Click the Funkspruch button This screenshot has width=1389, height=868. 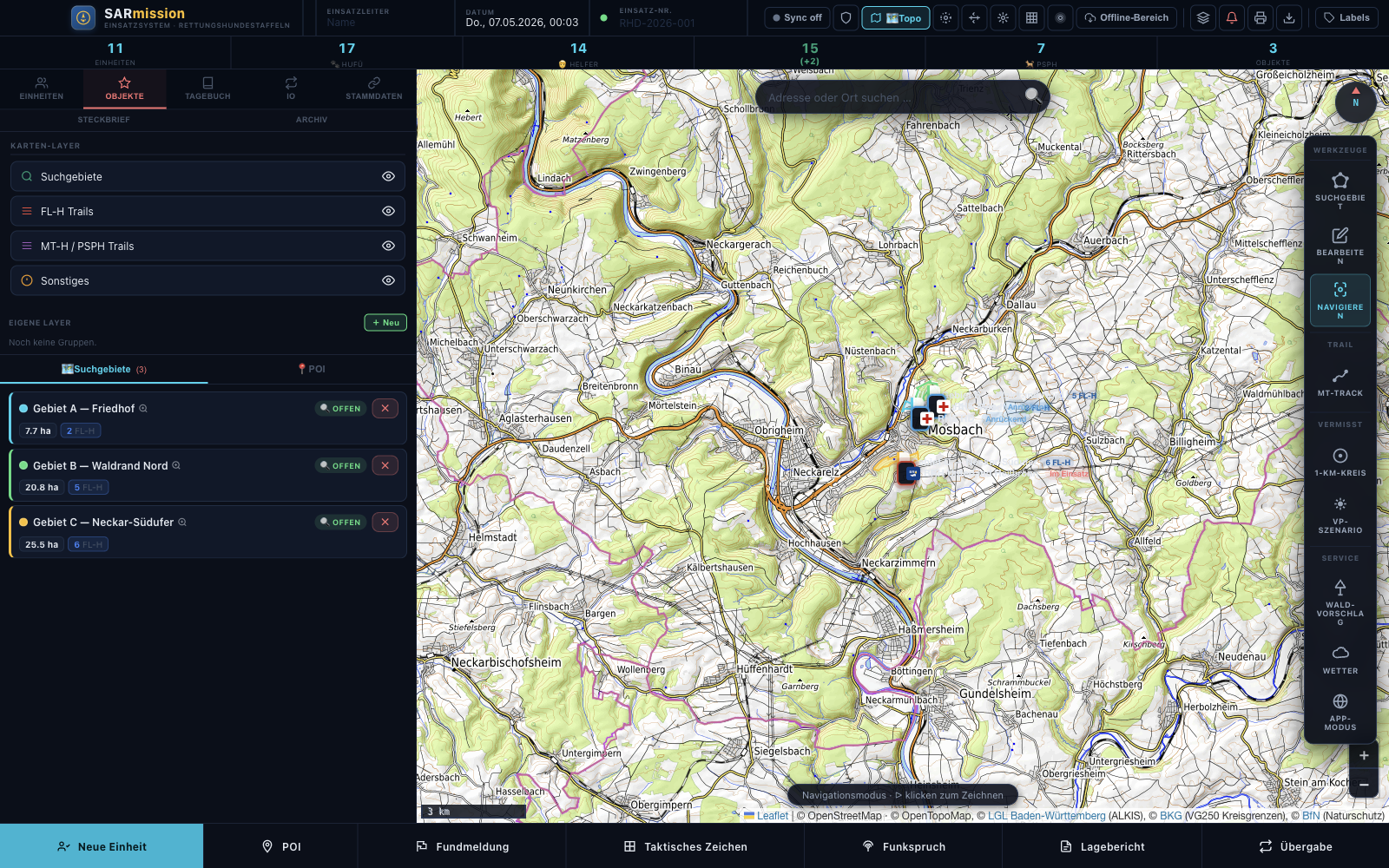(x=904, y=846)
